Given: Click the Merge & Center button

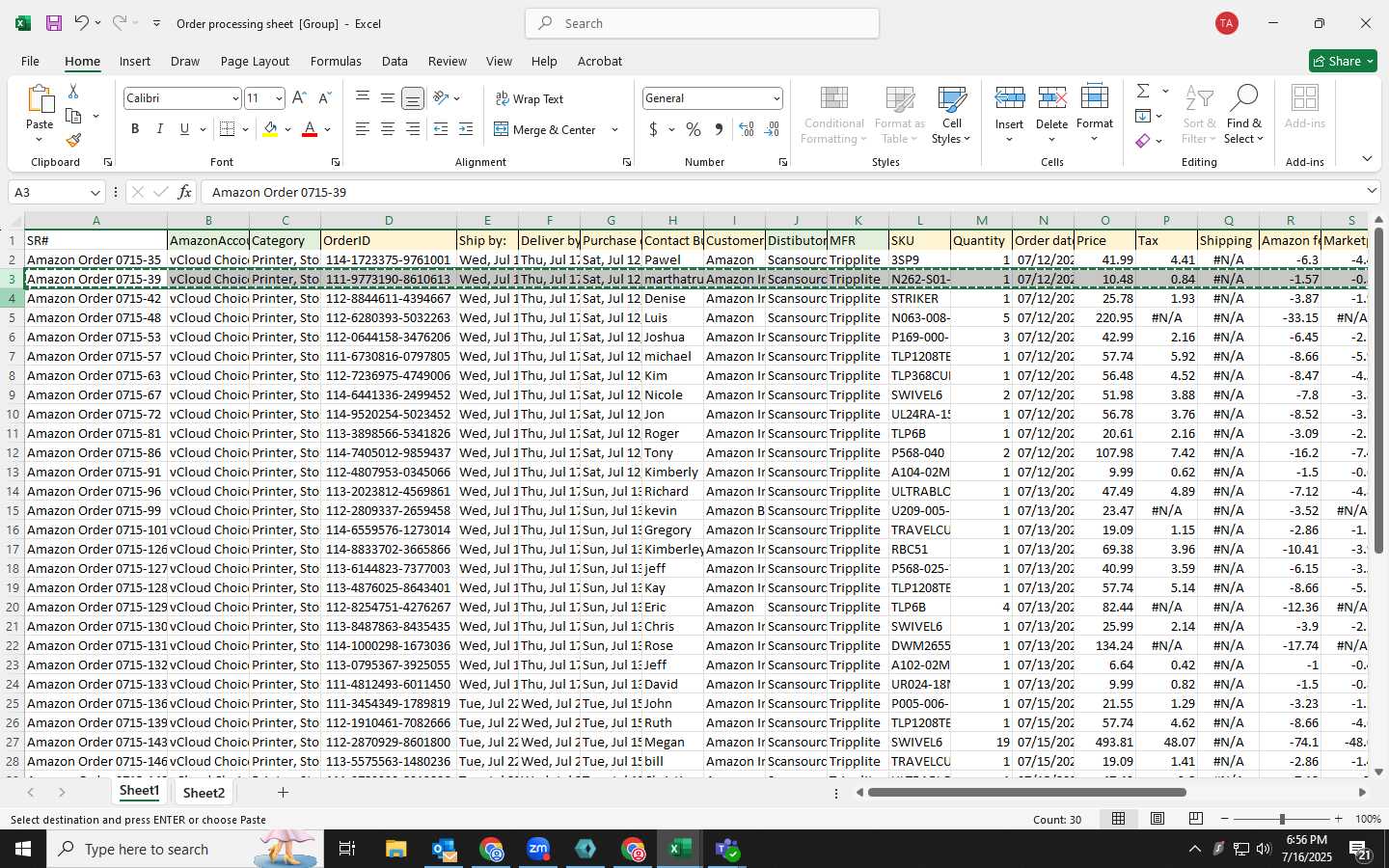Looking at the screenshot, I should point(545,130).
